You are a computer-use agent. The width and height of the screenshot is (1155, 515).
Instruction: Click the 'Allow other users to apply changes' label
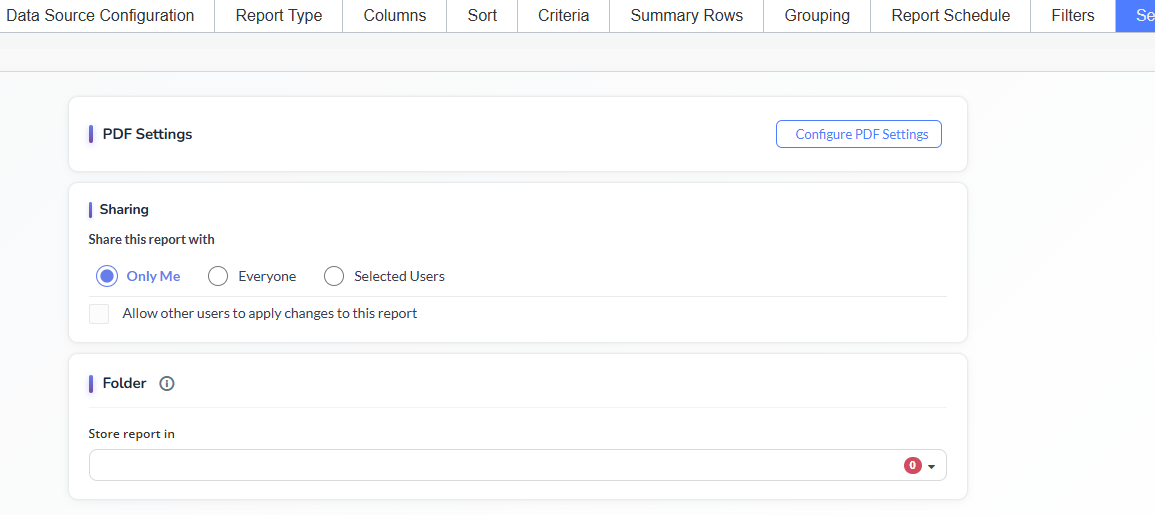tap(269, 314)
